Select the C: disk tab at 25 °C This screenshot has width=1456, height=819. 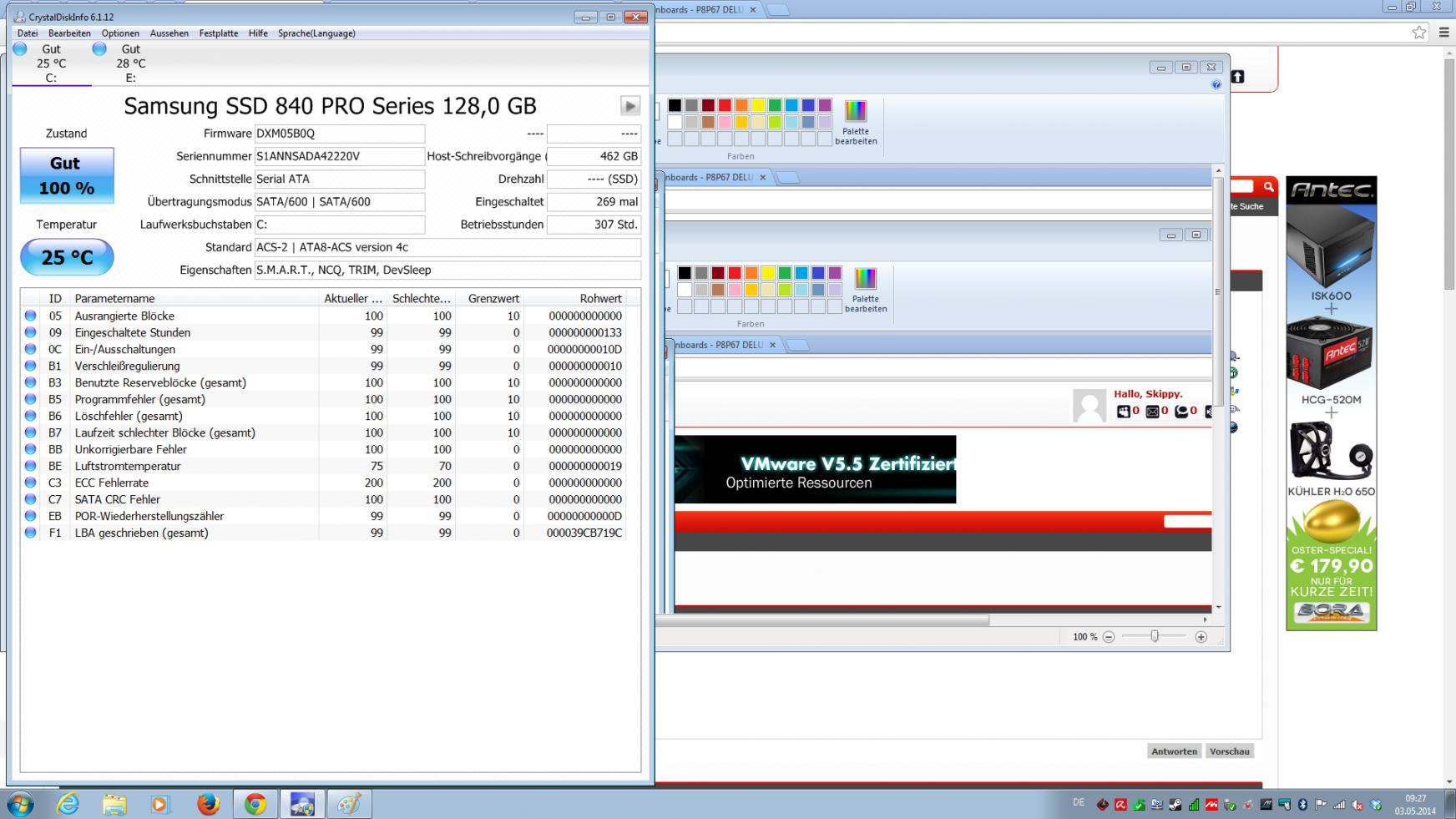(x=51, y=63)
